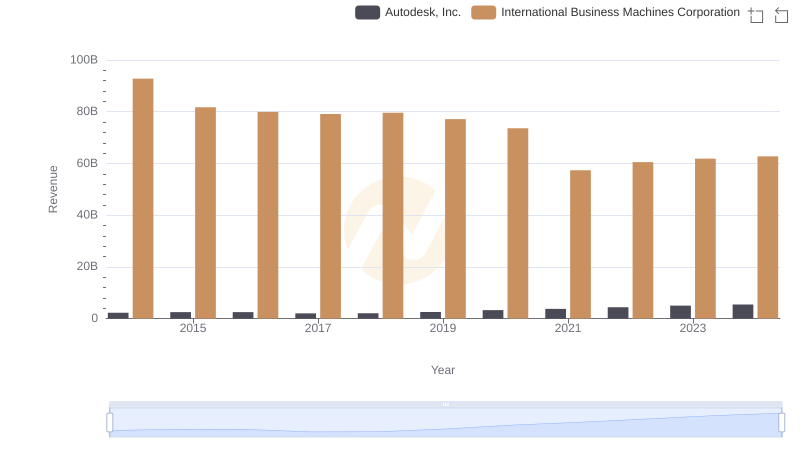Click the Revenue axis title
This screenshot has width=800, height=461.
coord(53,189)
